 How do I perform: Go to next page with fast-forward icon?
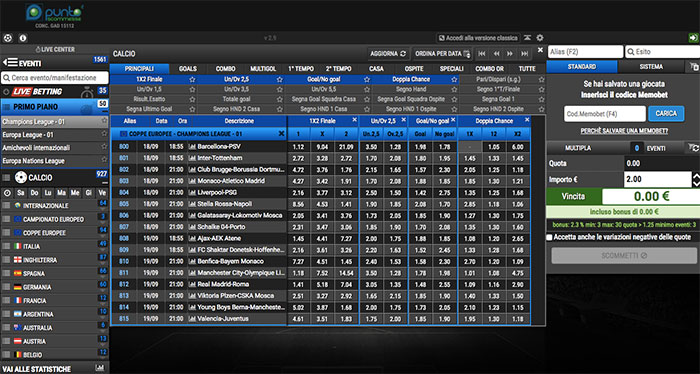pyautogui.click(x=510, y=54)
